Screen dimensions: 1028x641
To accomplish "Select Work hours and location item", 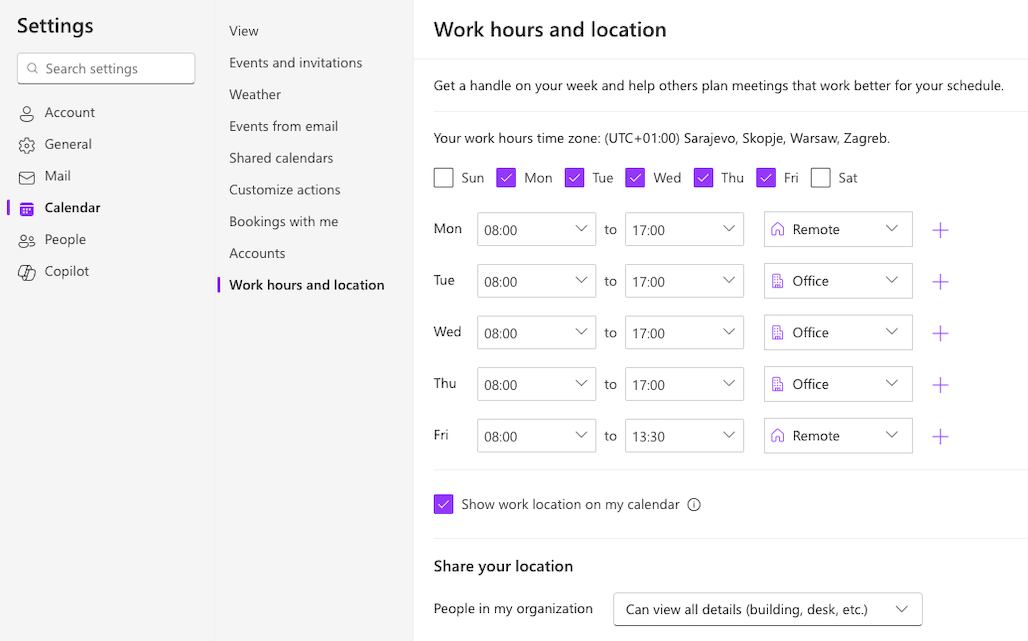I will pyautogui.click(x=306, y=285).
